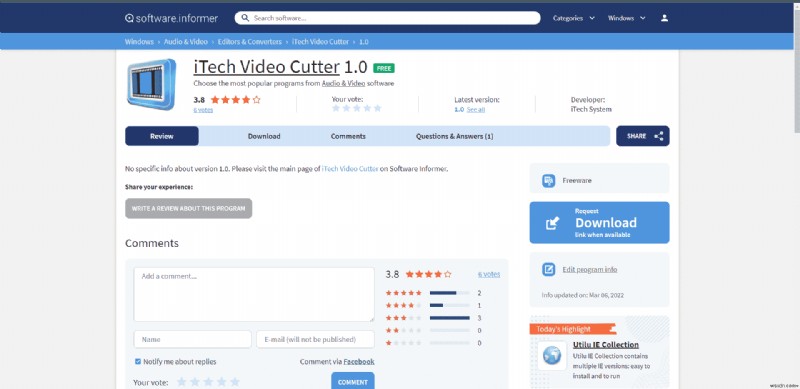Click the three-star rating bar
The width and height of the screenshot is (800, 389).
point(449,318)
